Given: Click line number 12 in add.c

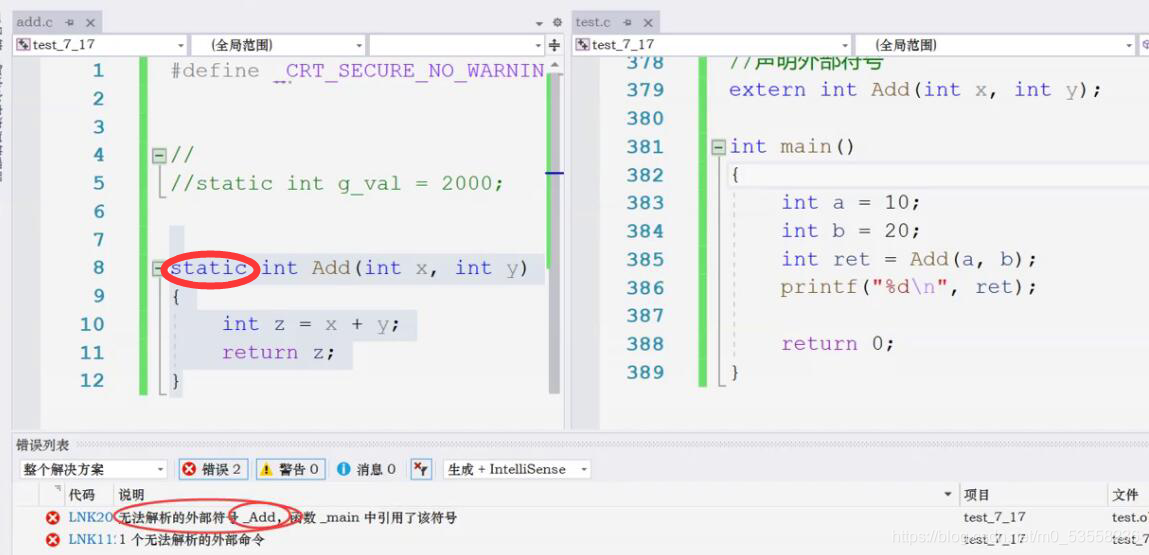Looking at the screenshot, I should [x=92, y=381].
